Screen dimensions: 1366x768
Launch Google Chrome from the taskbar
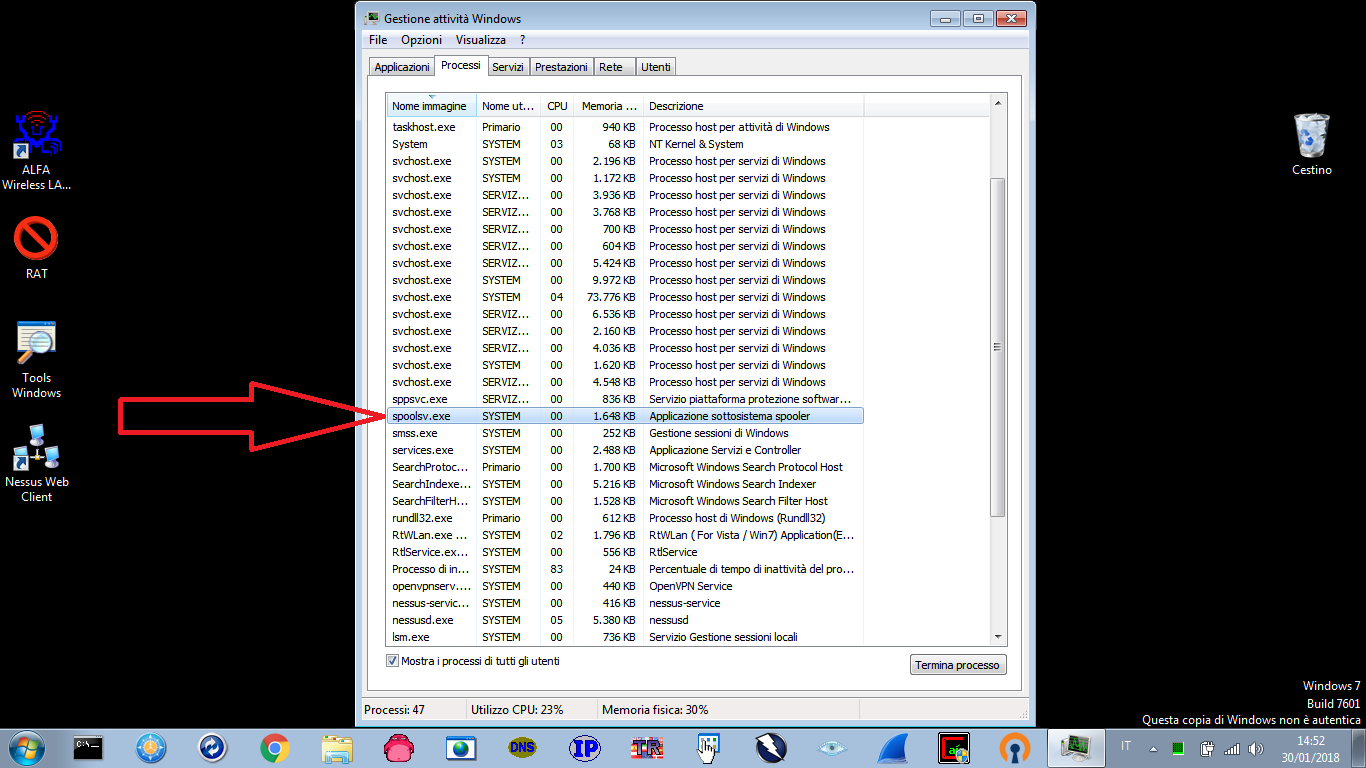pyautogui.click(x=275, y=747)
